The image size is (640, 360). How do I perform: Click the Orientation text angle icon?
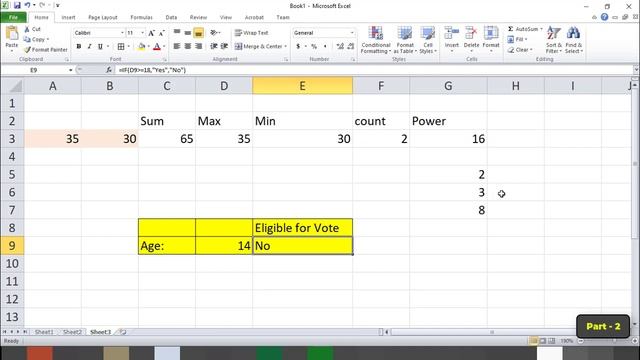tap(214, 33)
